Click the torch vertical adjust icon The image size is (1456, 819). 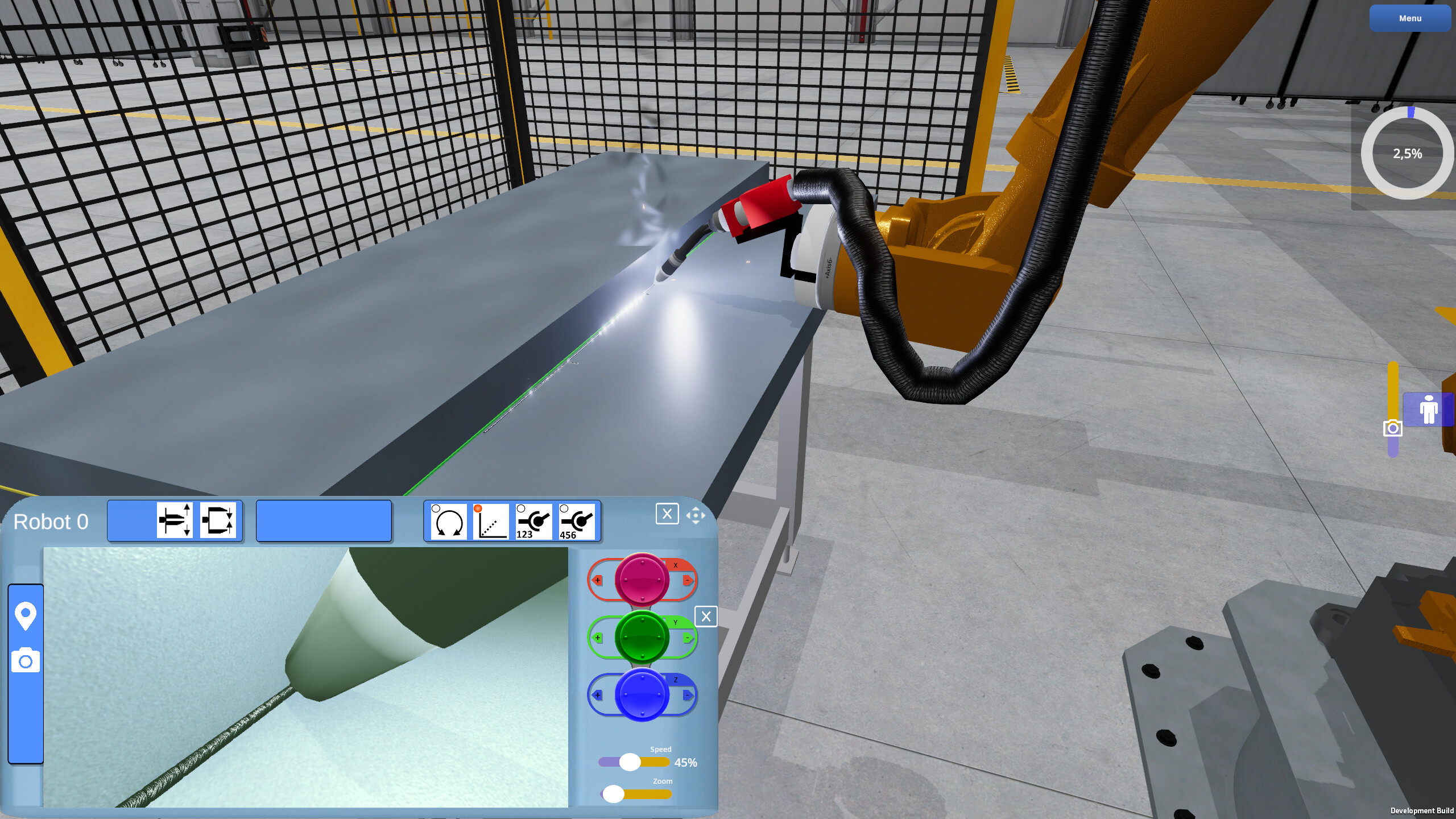click(x=175, y=520)
